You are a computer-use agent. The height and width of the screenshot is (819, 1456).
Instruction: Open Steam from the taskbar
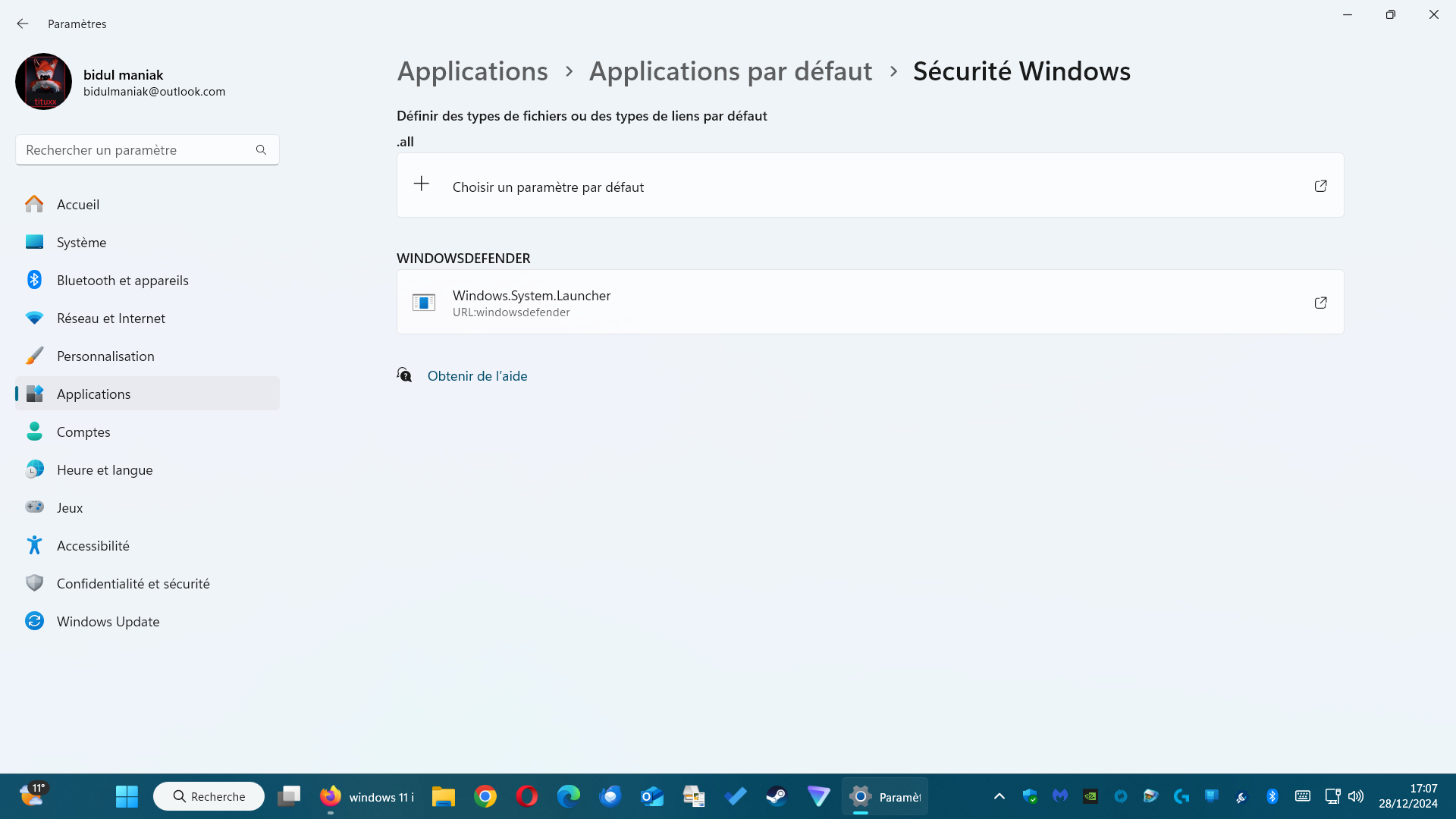click(x=776, y=796)
